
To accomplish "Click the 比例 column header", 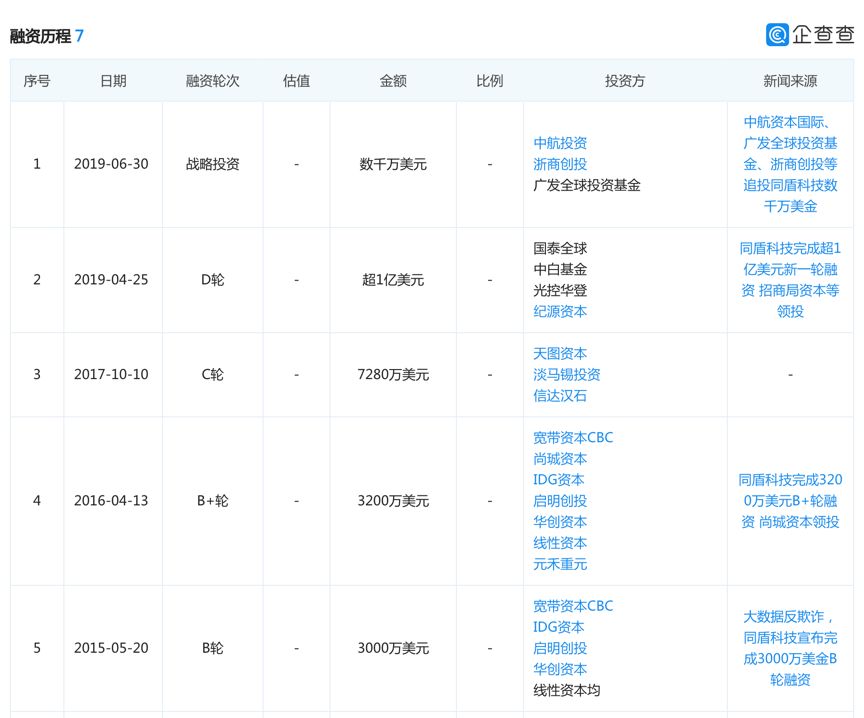I will pyautogui.click(x=489, y=81).
